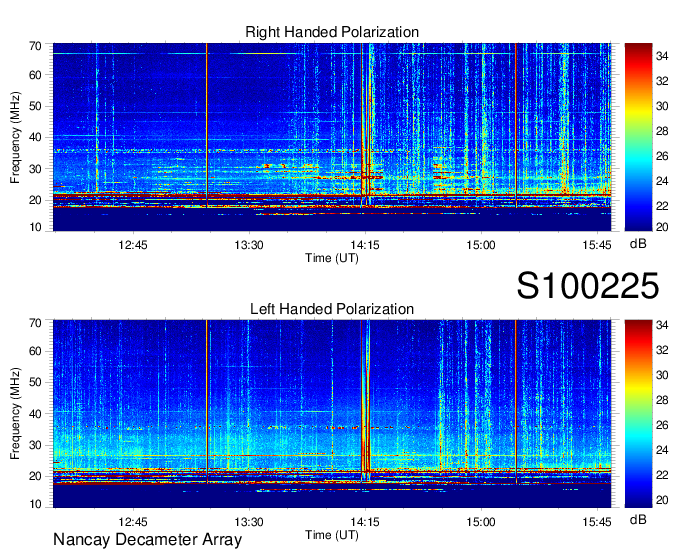
Task: Click the dB unit label of lower color bar
Action: [x=638, y=519]
